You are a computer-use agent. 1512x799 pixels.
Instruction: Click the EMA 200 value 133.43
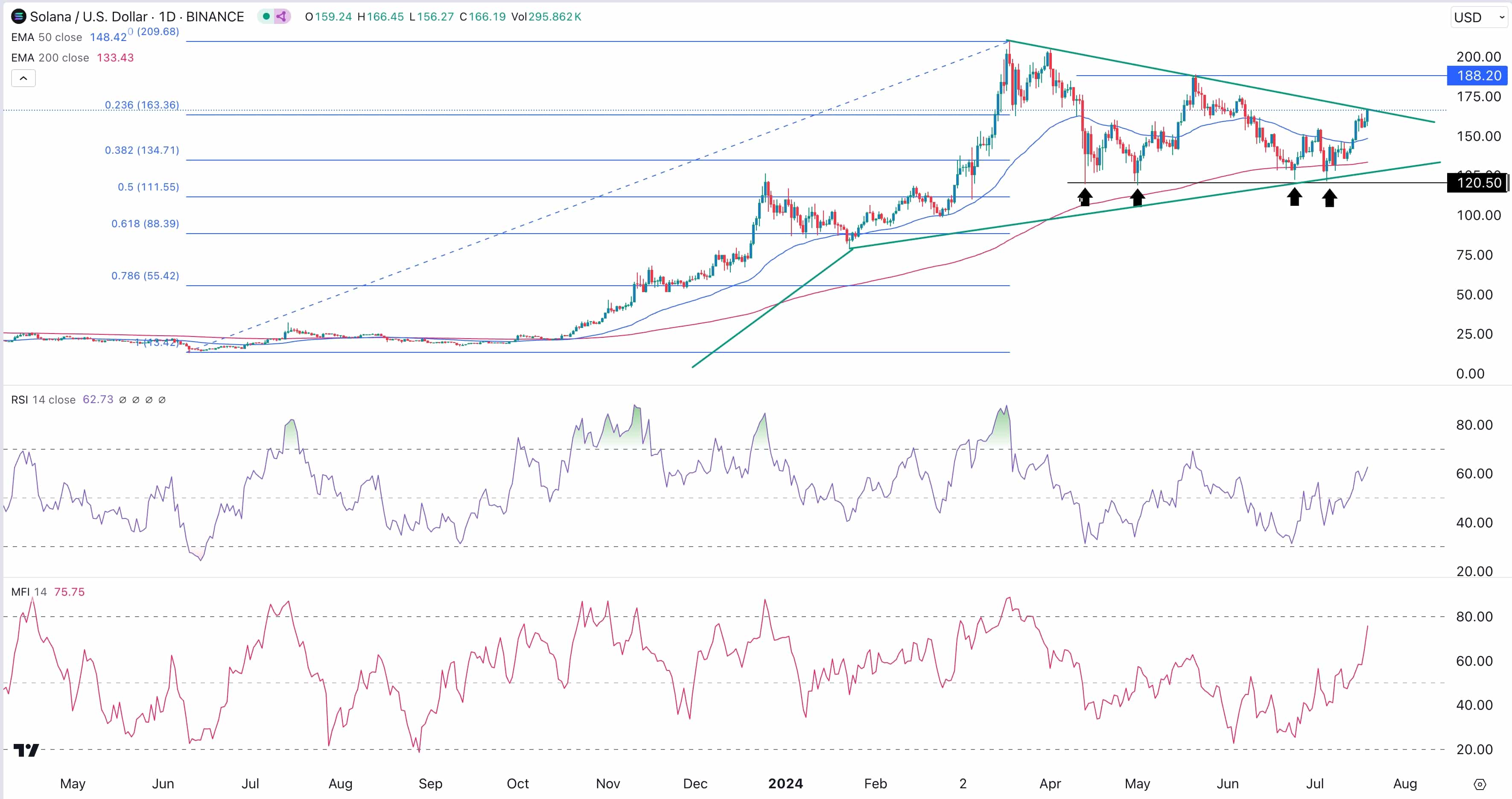point(115,58)
